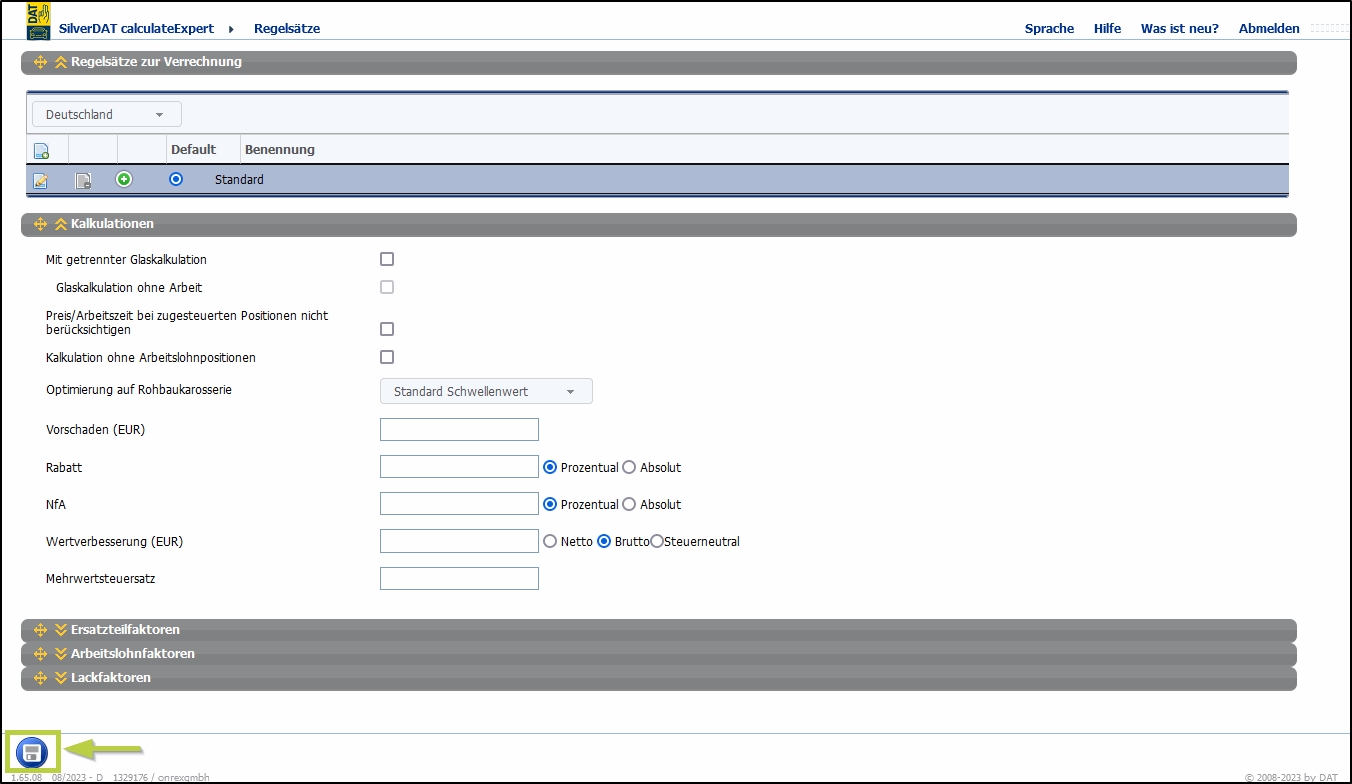Click move handle icon of Lackfaktoren panel
The width and height of the screenshot is (1352, 784).
[x=41, y=678]
